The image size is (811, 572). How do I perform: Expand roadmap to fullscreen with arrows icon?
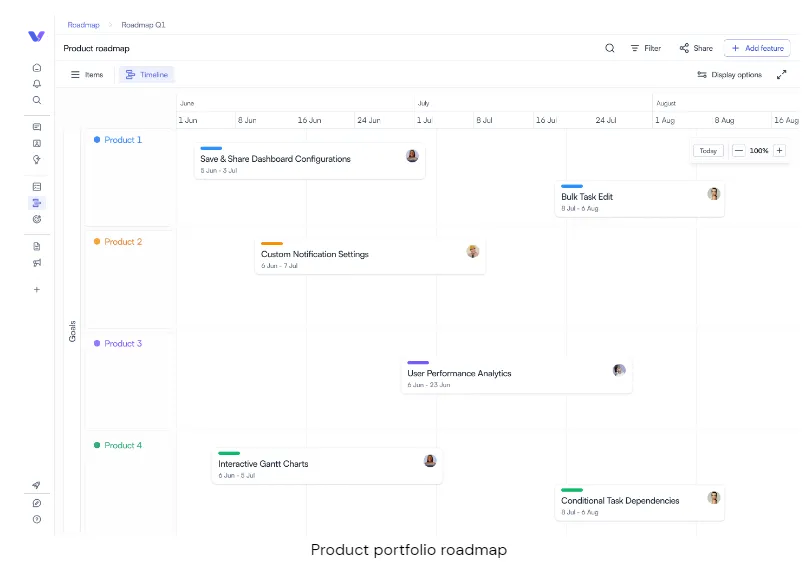pos(782,74)
